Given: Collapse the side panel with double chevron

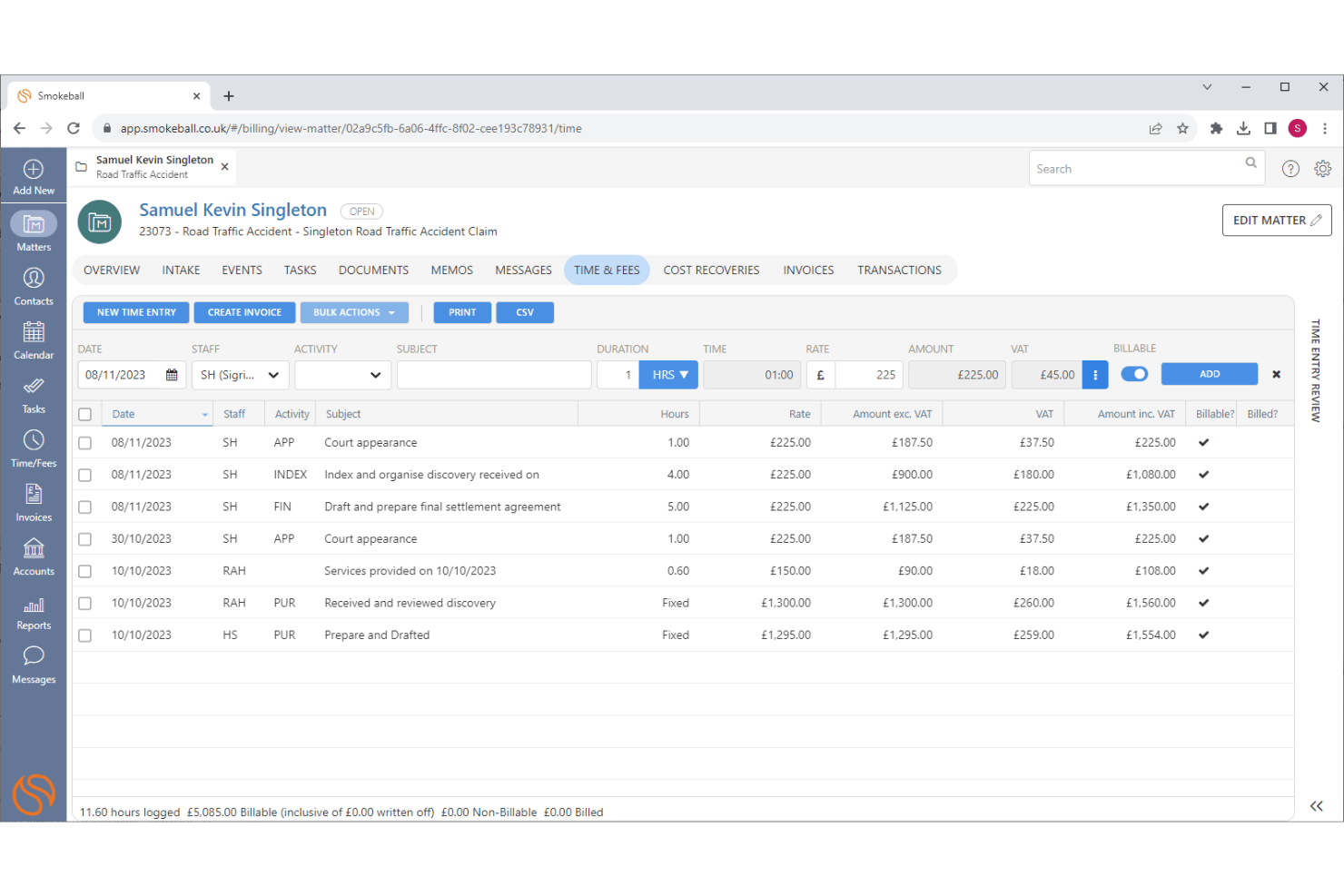Looking at the screenshot, I should point(1317,806).
